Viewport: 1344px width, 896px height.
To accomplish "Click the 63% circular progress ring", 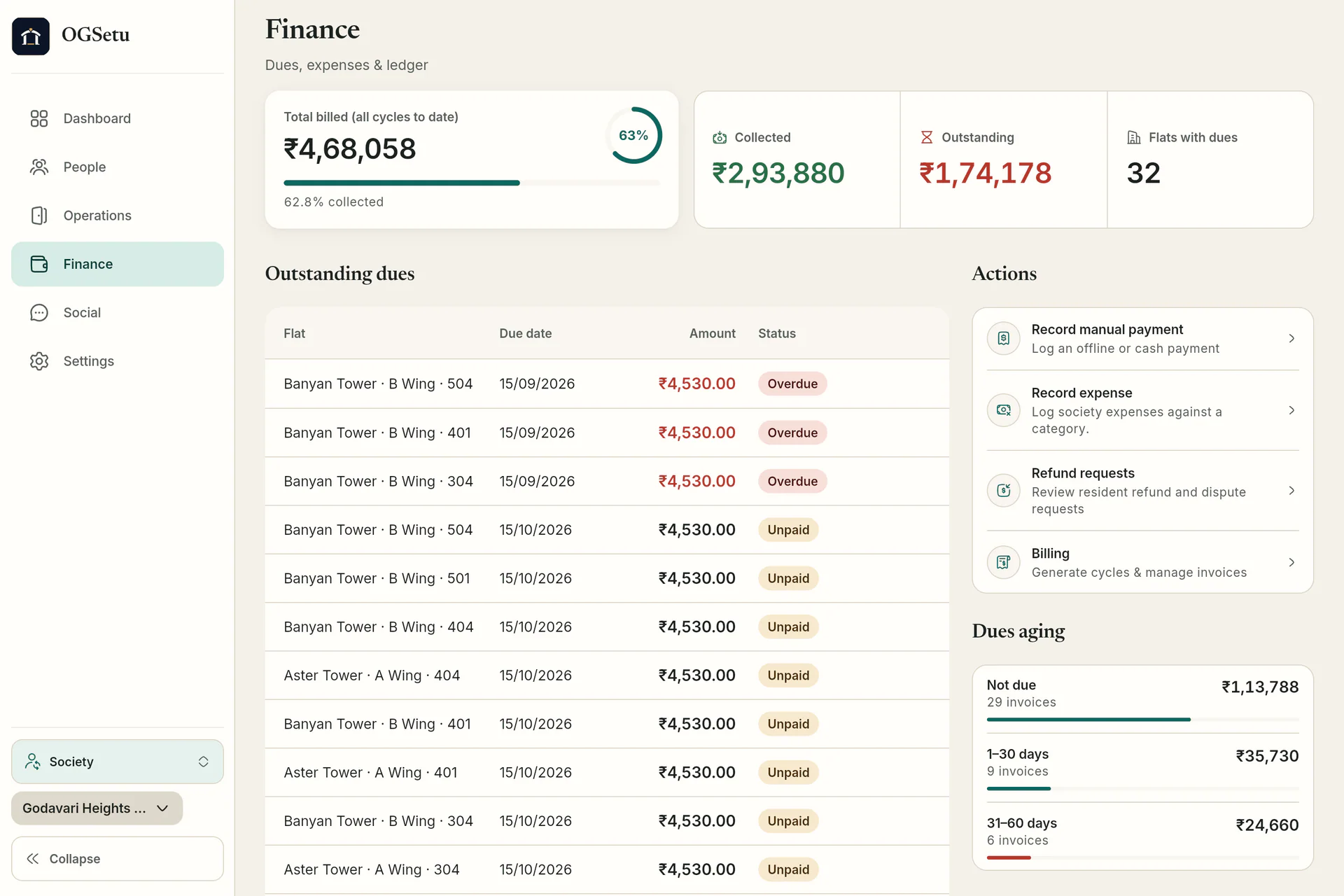I will (x=633, y=135).
